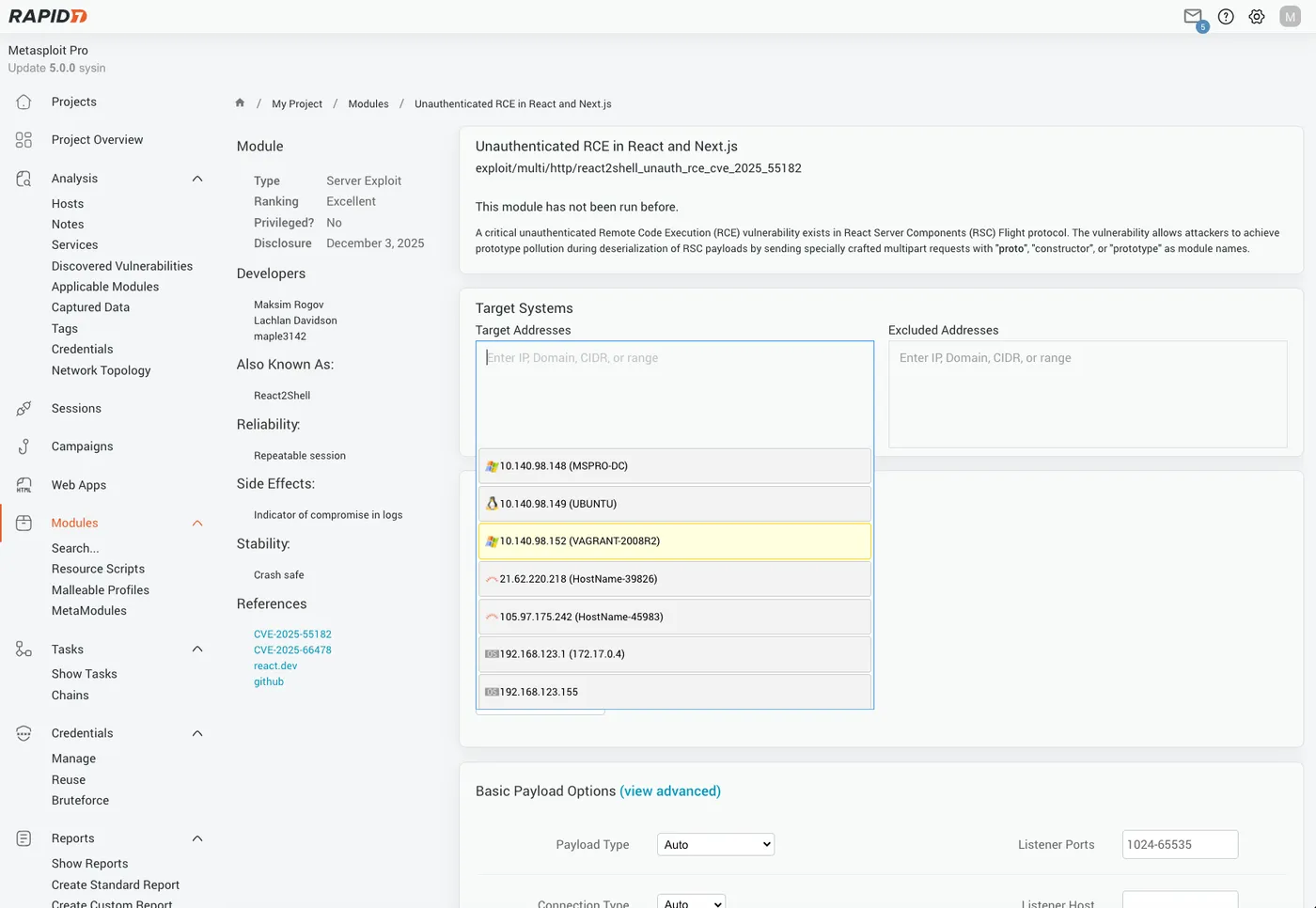Select Modules in the breadcrumb trail

(x=368, y=103)
